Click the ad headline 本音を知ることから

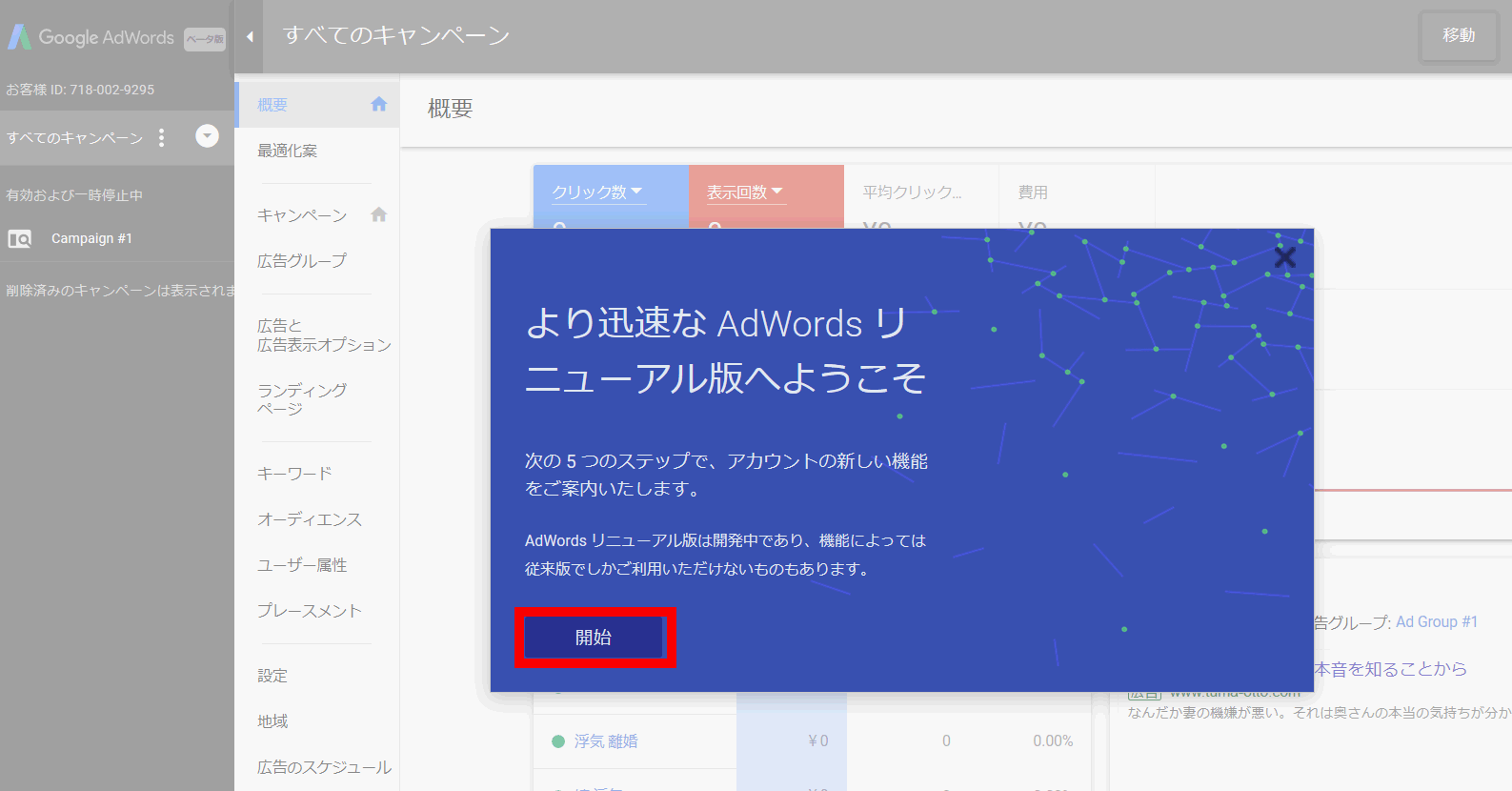tap(1391, 669)
